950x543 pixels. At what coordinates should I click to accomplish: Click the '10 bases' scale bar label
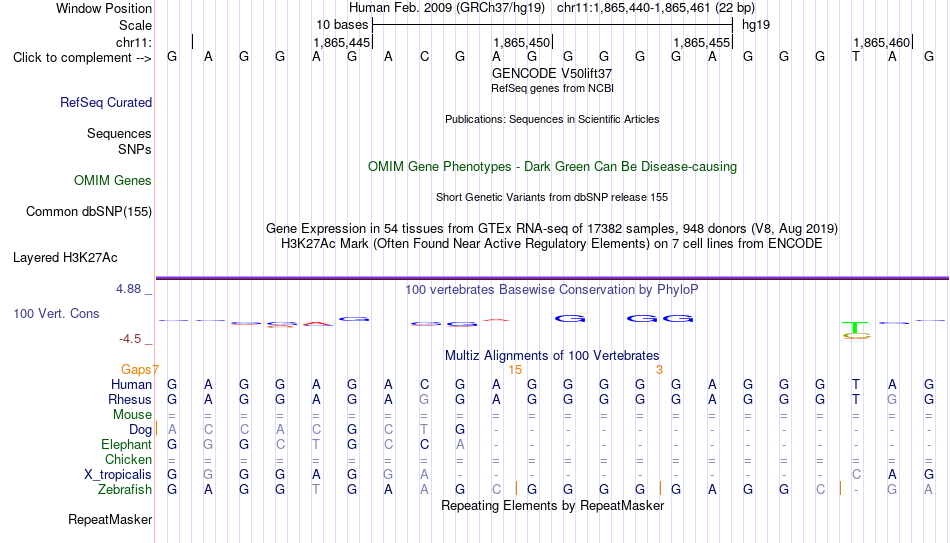(342, 25)
